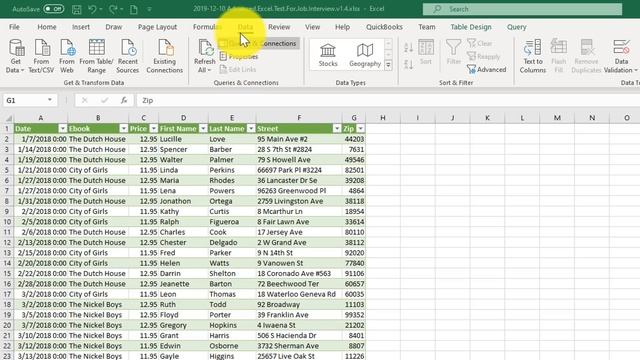Switch to the Insert tab
Viewport: 640px width, 360px height.
81,27
